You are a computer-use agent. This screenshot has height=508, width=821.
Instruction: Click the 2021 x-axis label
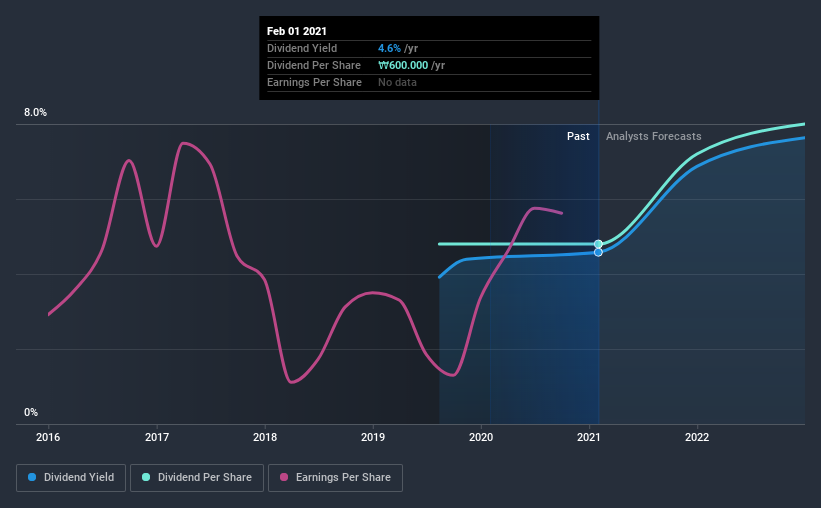589,437
